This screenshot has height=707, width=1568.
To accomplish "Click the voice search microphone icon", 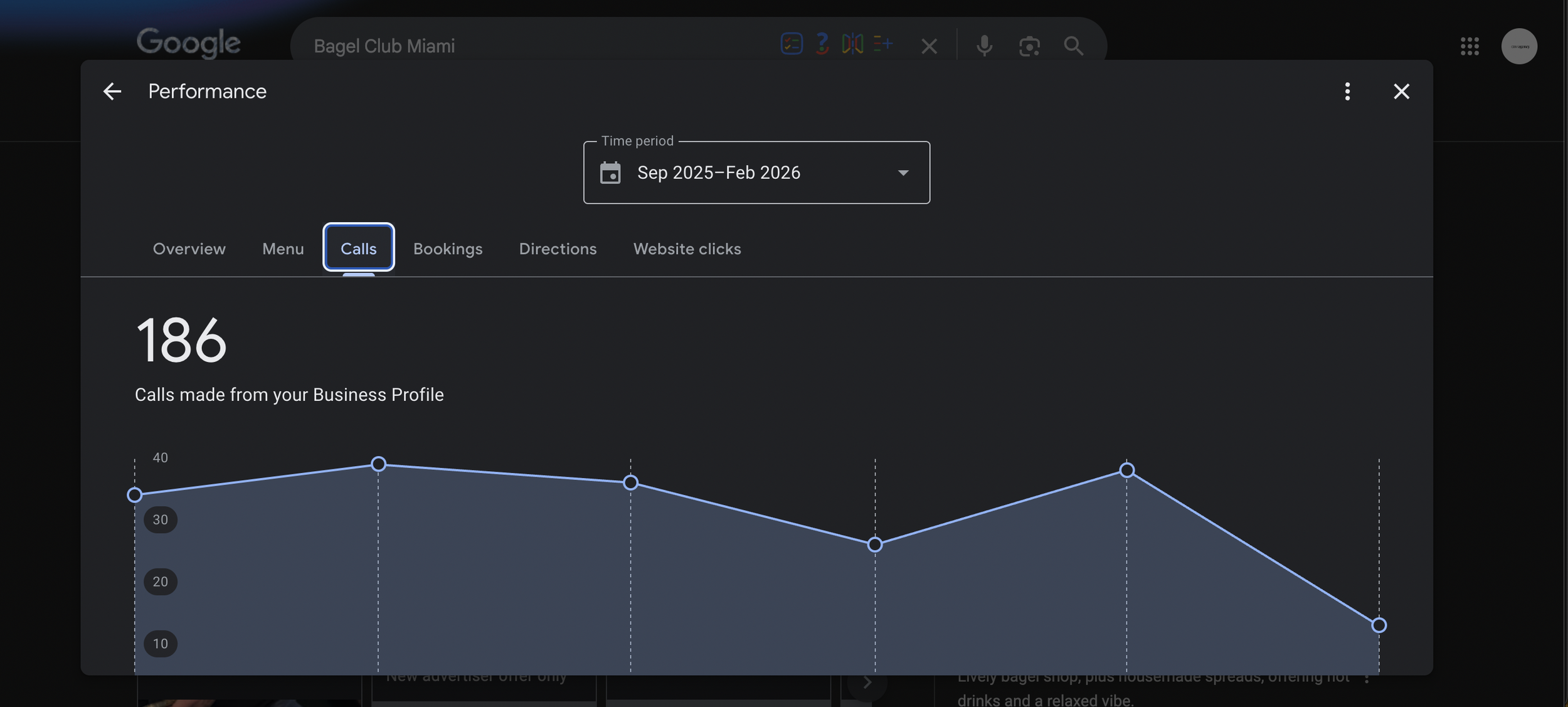I will coord(984,46).
